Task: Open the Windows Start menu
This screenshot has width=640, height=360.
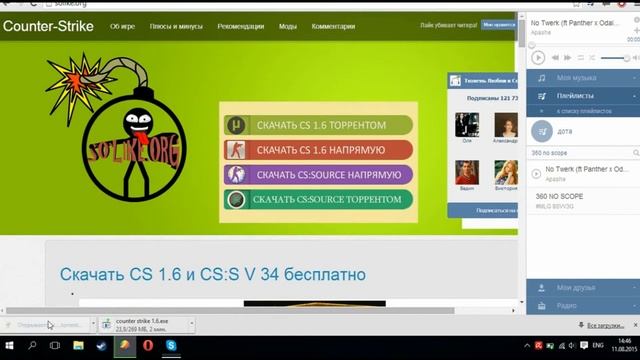Action: pyautogui.click(x=9, y=346)
